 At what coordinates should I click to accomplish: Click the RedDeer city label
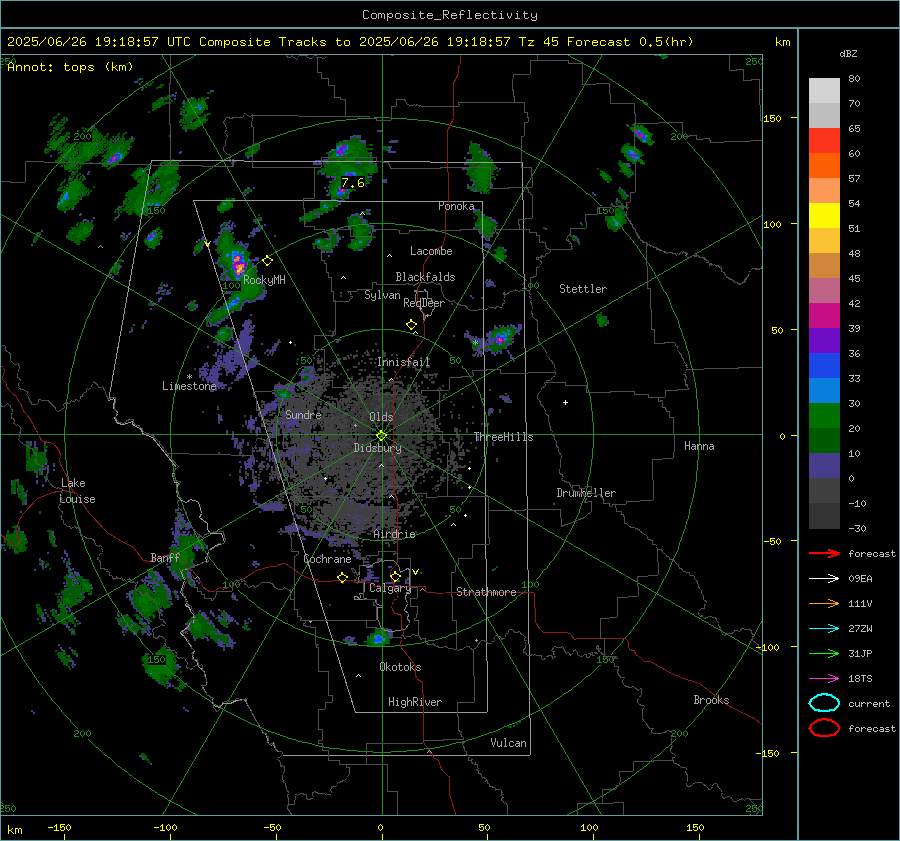coord(424,303)
